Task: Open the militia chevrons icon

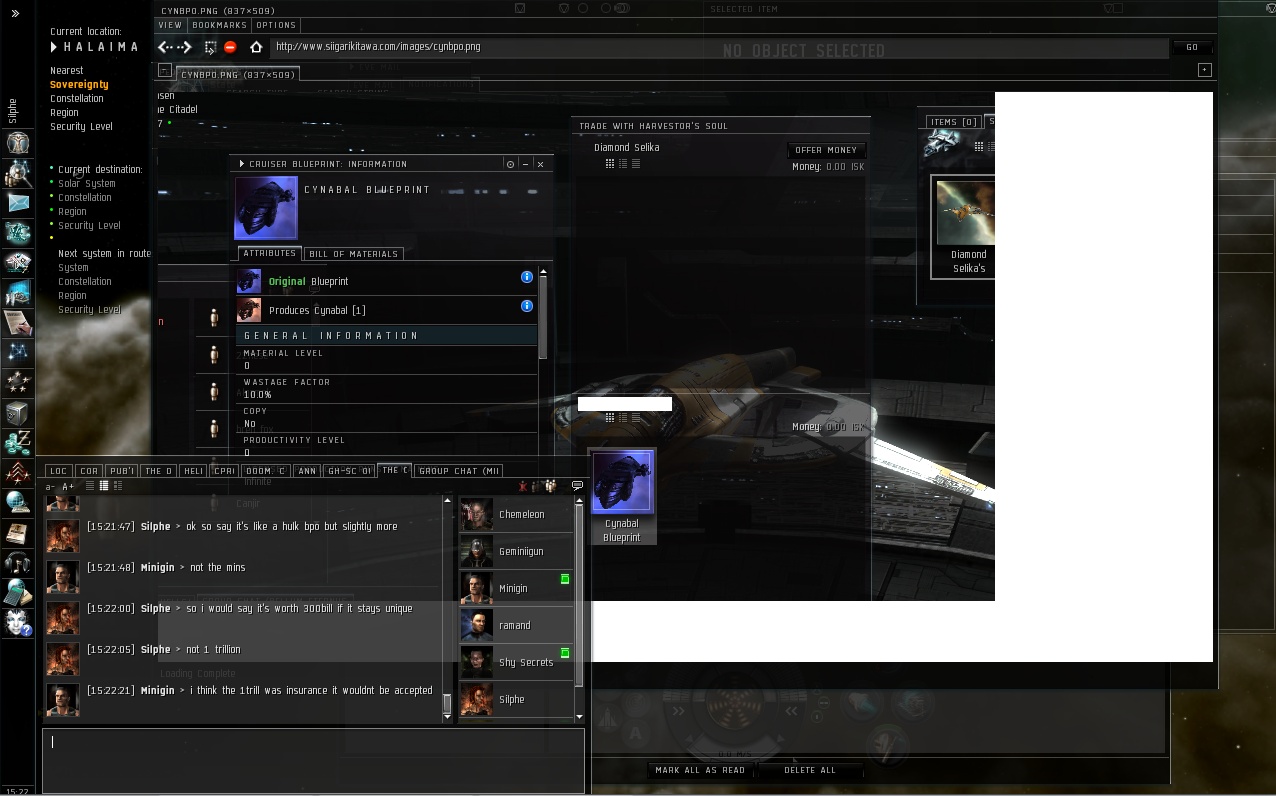Action: (x=17, y=472)
